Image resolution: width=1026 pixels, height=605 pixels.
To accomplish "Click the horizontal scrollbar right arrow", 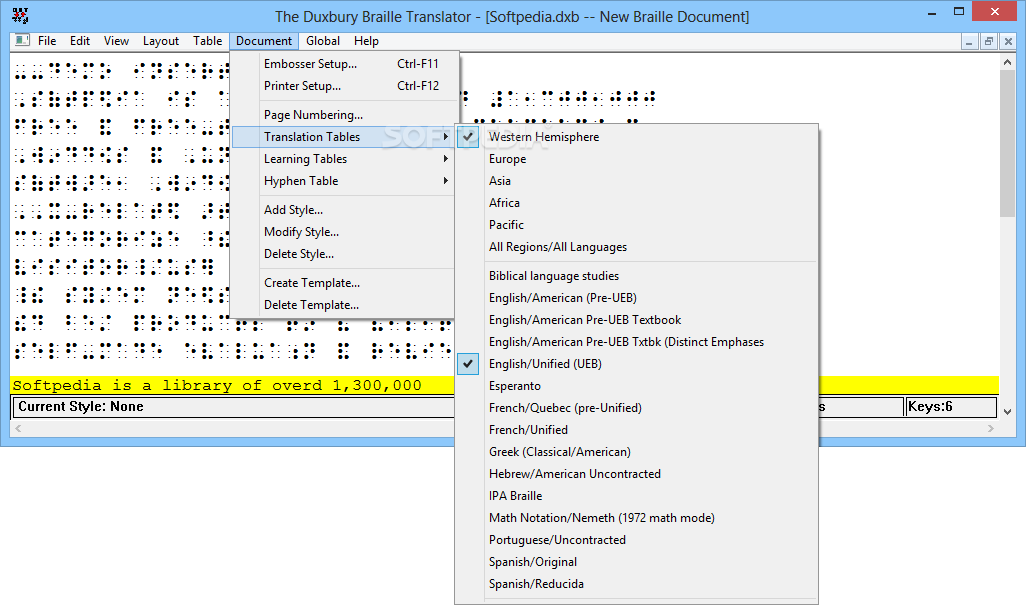I will [991, 428].
